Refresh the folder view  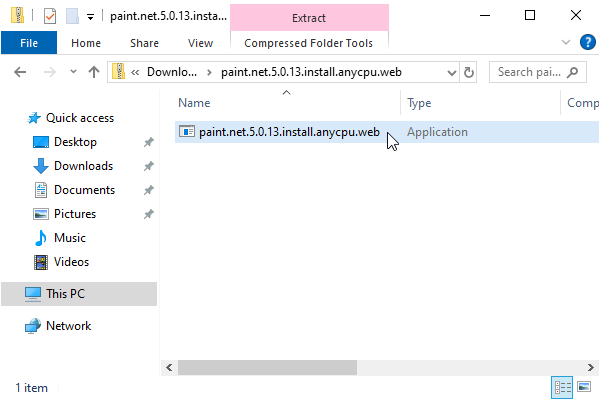pos(468,72)
